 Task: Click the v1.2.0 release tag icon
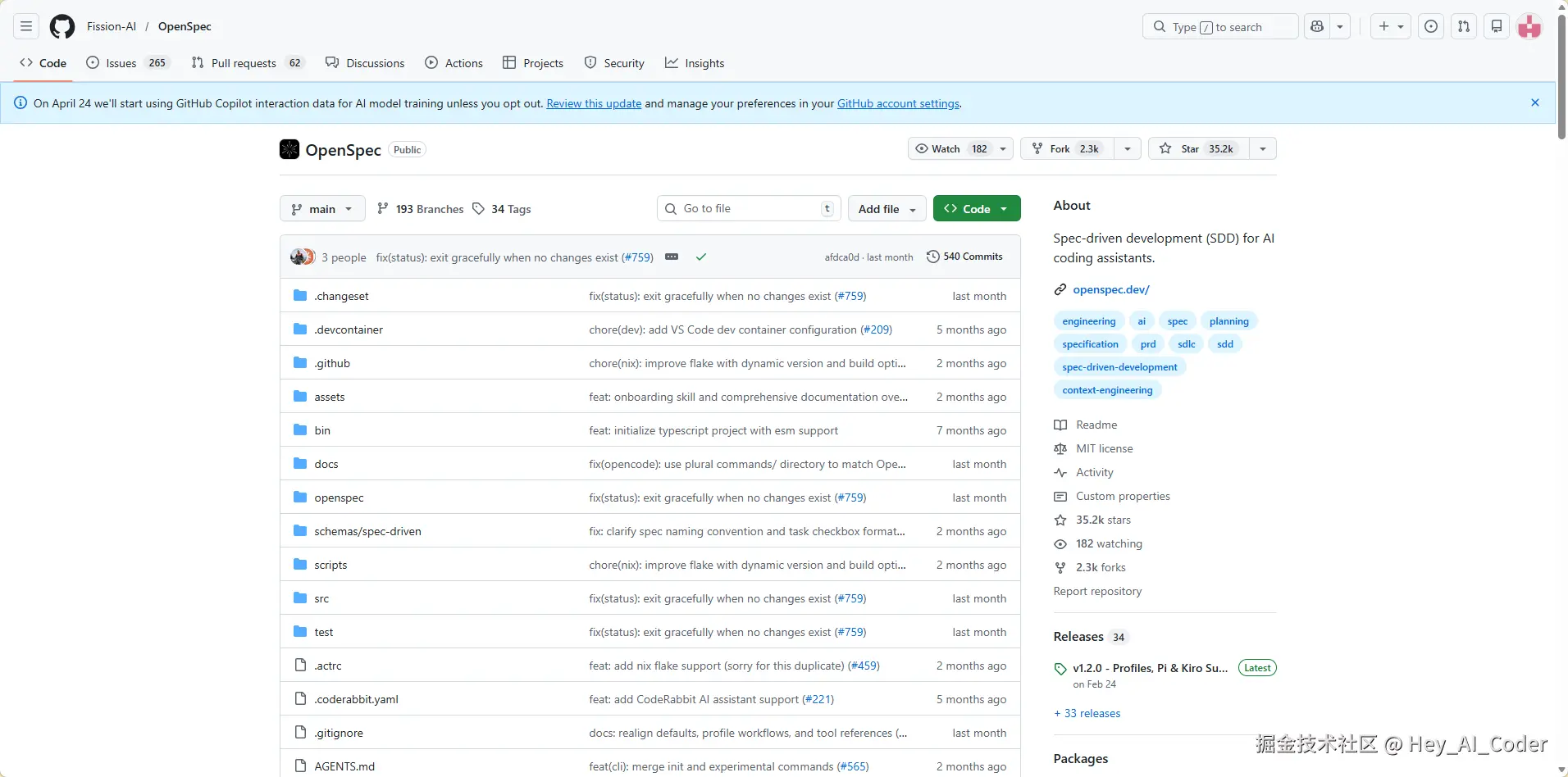[x=1060, y=669]
